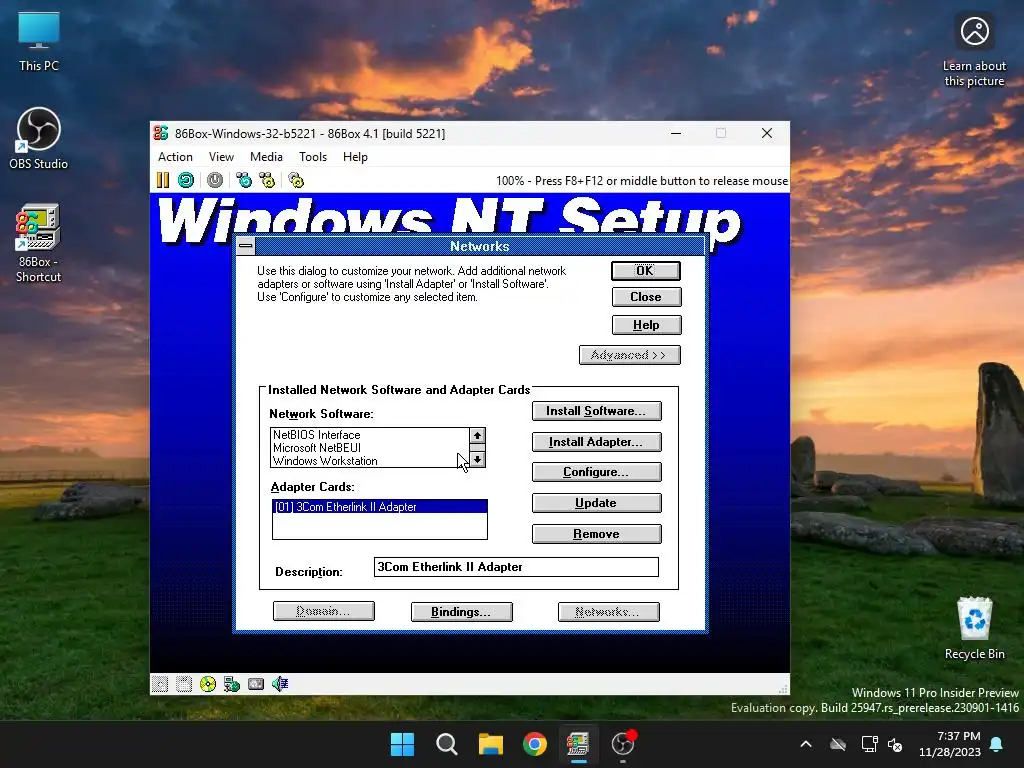
Task: Open the View menu in 86Box
Action: 221,157
